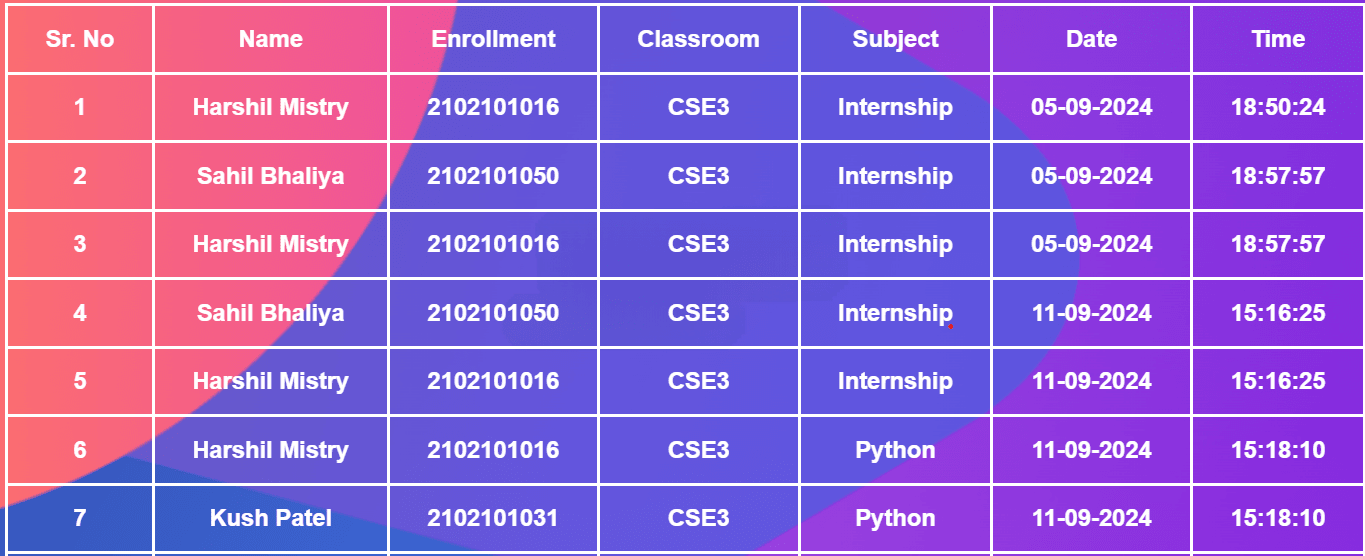Viewport: 1365px width, 556px height.
Task: Click the Sr. No column header
Action: tap(80, 39)
